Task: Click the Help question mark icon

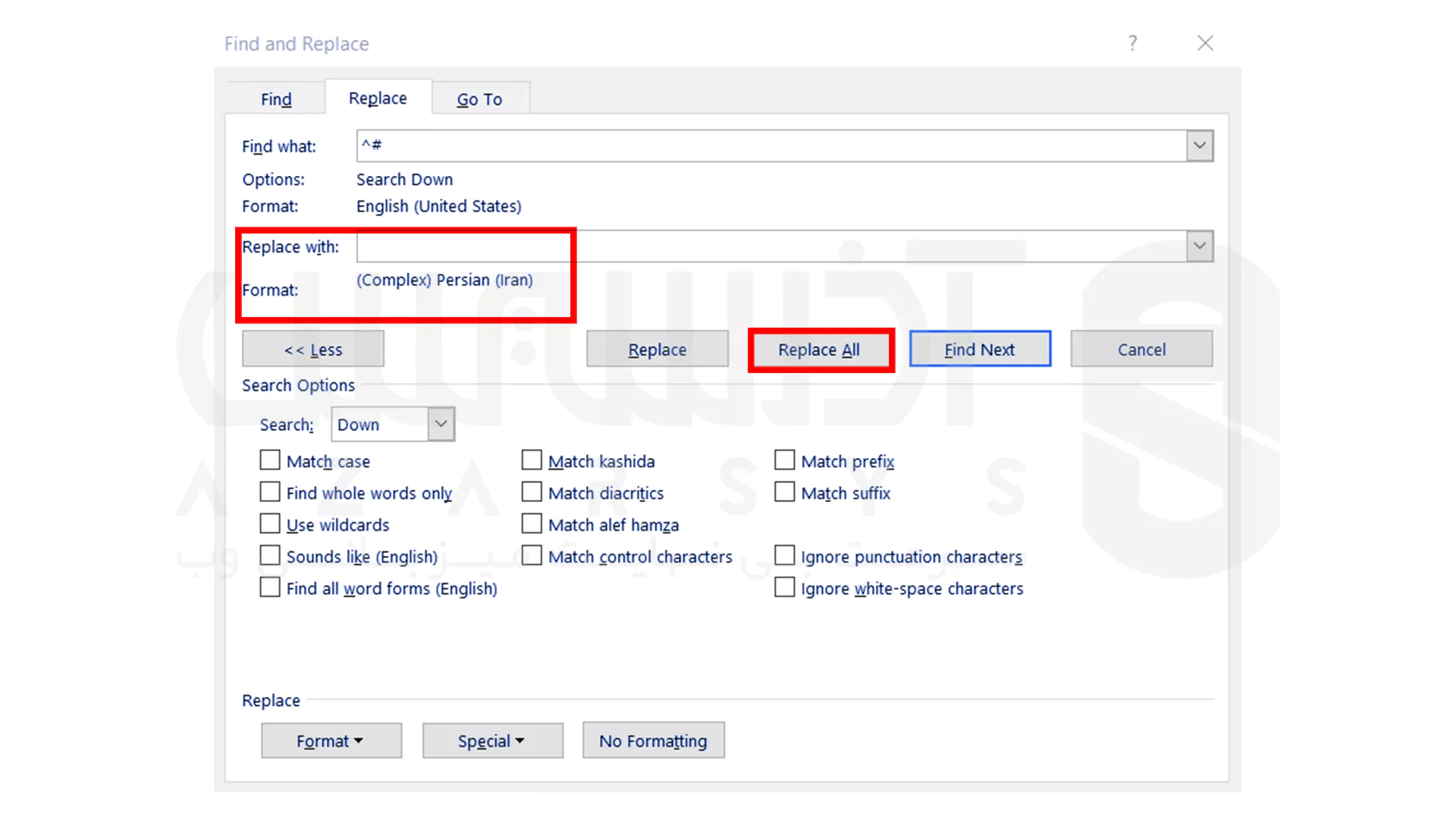Action: [1132, 43]
